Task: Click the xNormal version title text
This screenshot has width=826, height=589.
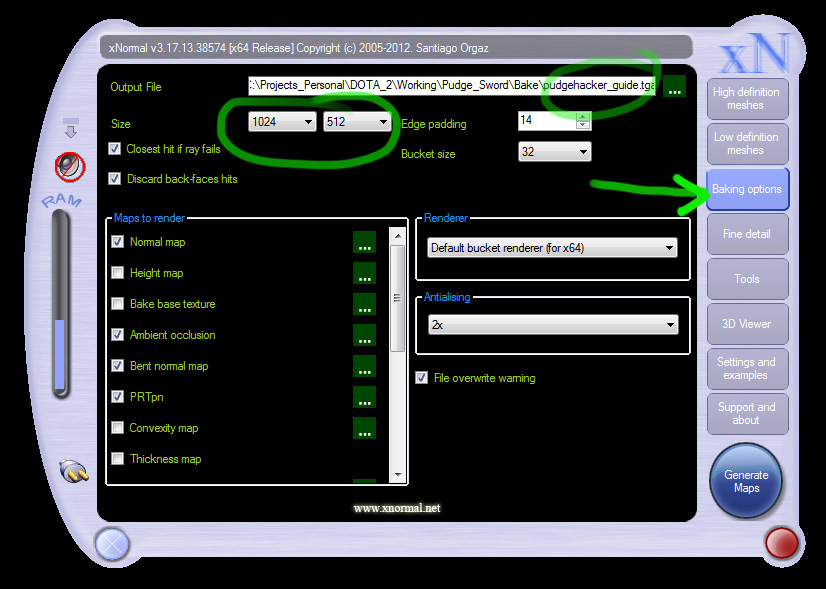Action: pos(298,48)
